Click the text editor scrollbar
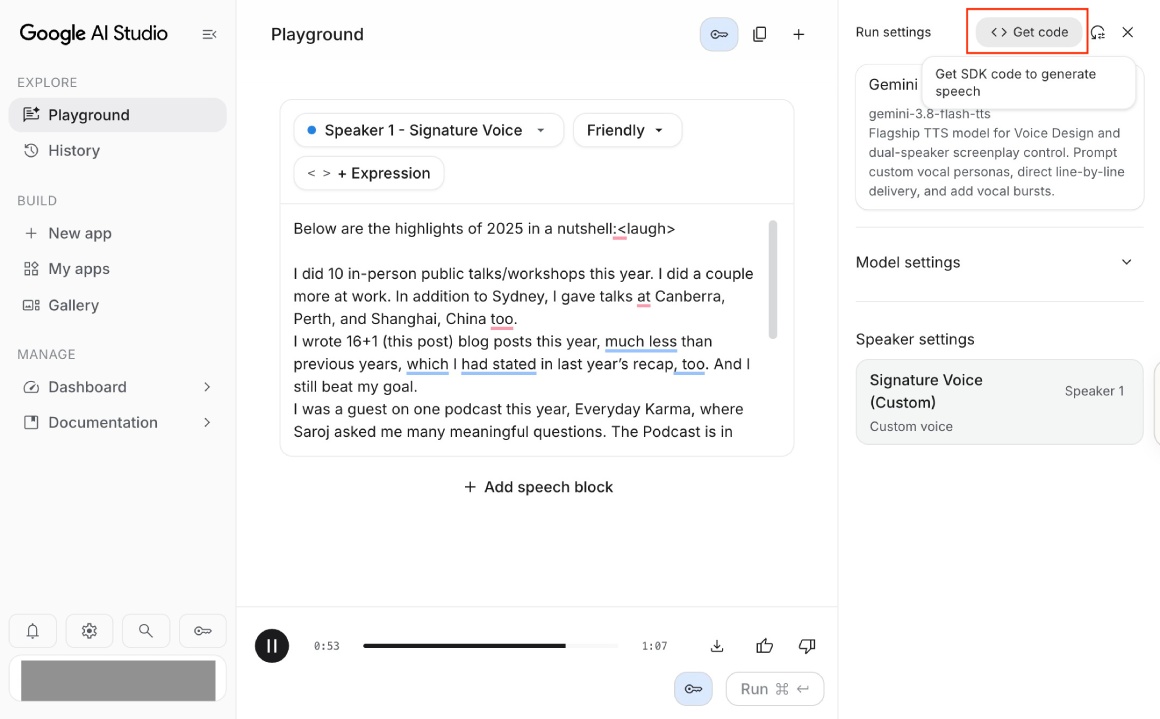The height and width of the screenshot is (719, 1160). (x=773, y=279)
